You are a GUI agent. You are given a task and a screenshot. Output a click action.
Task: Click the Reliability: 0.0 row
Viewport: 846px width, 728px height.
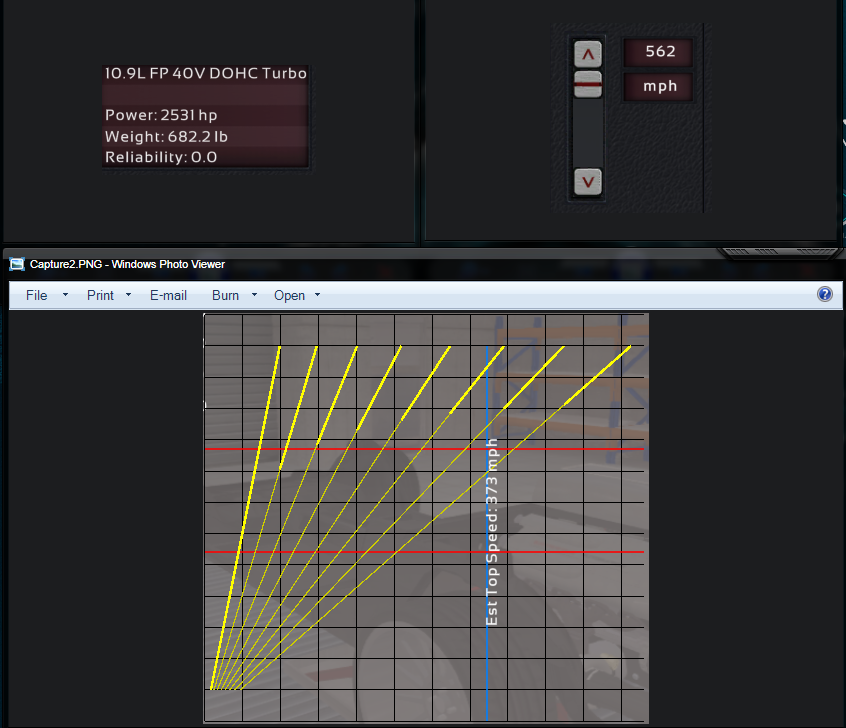pyautogui.click(x=161, y=157)
